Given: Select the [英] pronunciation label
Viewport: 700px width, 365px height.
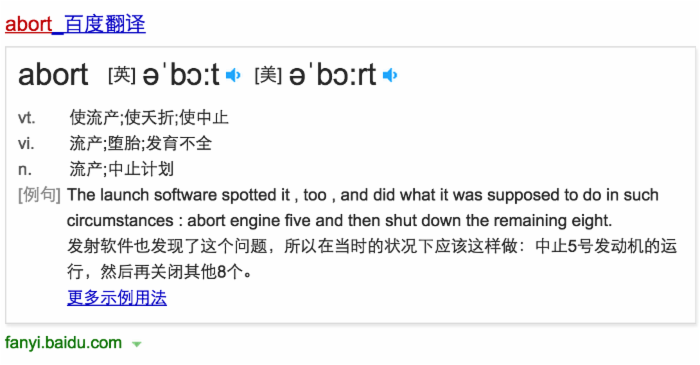Looking at the screenshot, I should [x=122, y=75].
